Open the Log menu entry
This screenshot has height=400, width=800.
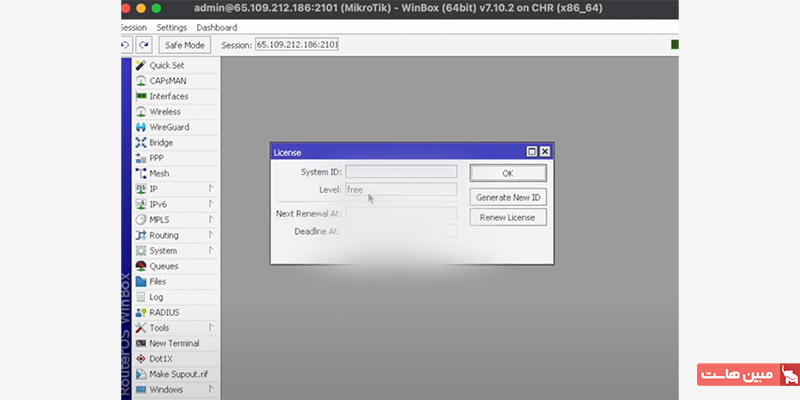tap(177, 297)
